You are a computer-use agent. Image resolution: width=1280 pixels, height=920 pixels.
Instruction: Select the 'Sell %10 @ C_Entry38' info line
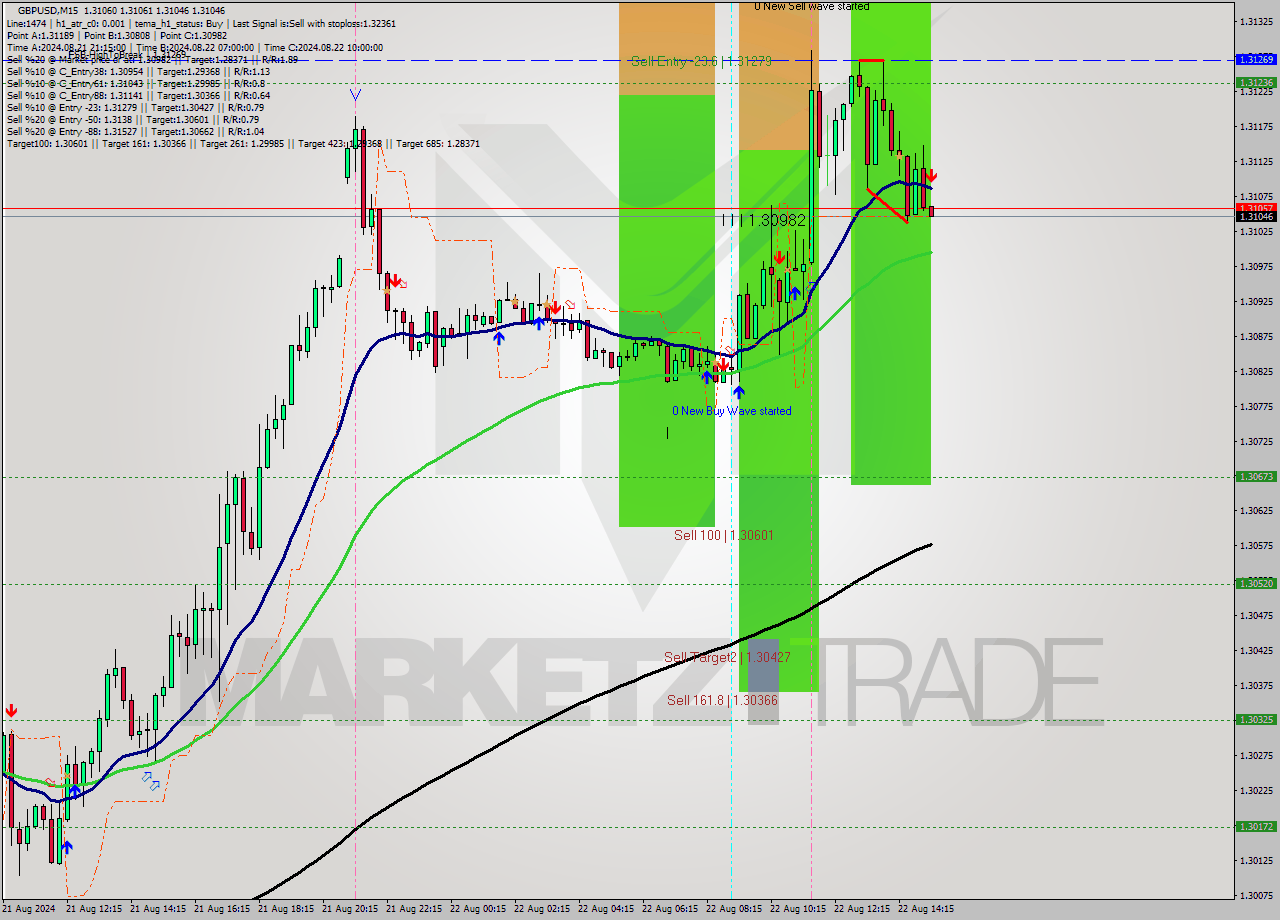138,72
